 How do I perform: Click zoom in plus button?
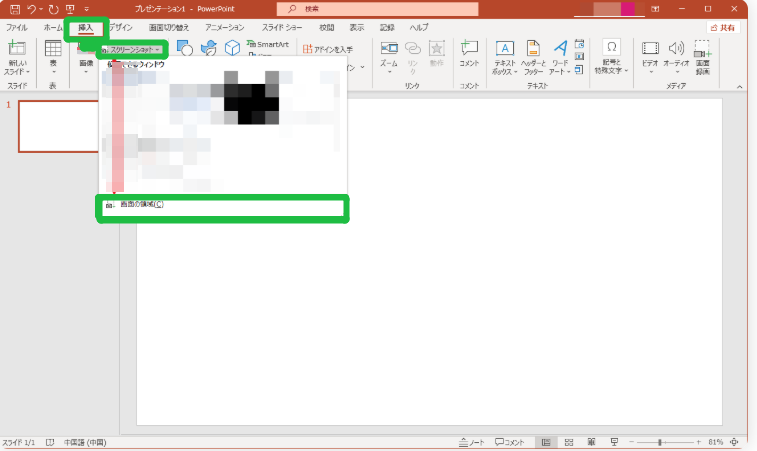click(x=698, y=442)
